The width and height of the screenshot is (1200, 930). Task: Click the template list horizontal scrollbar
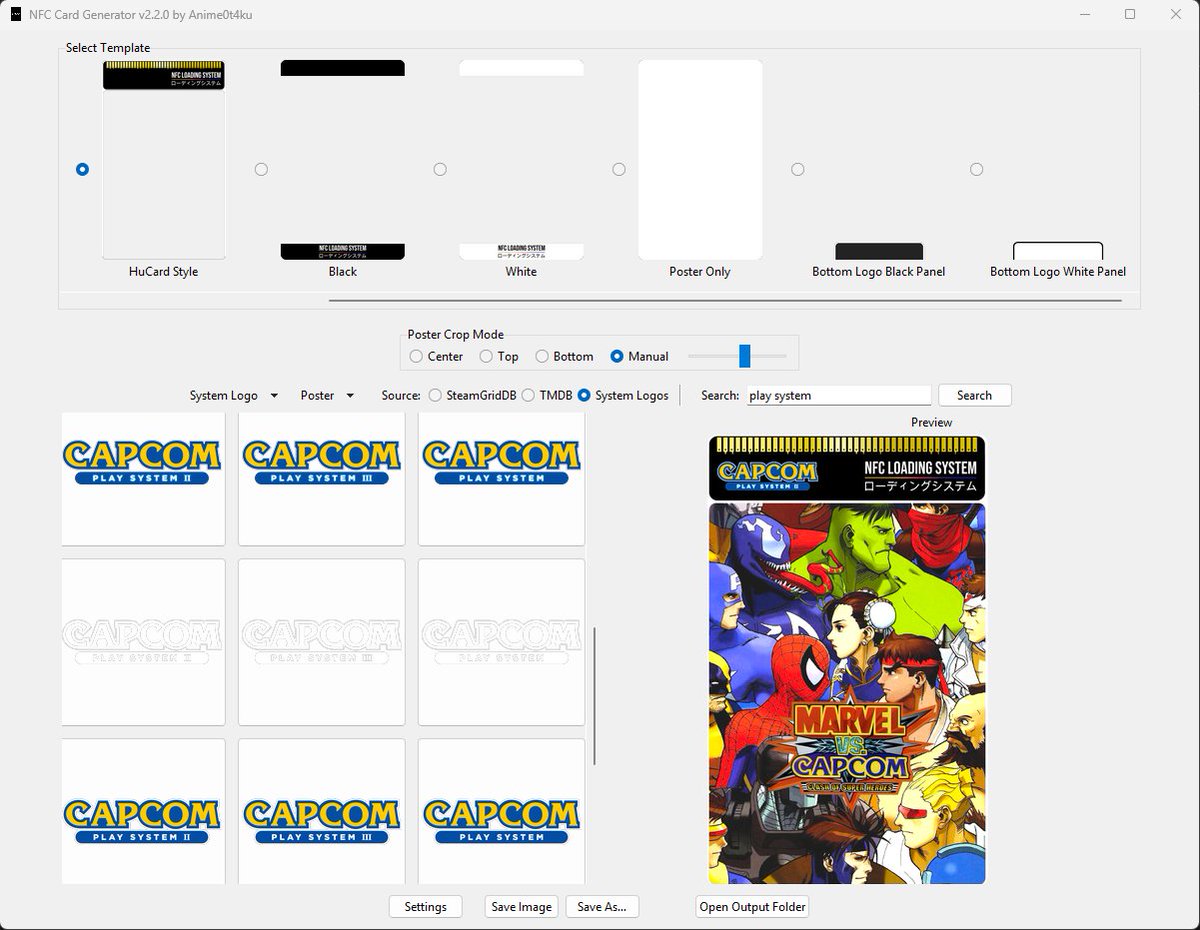725,299
